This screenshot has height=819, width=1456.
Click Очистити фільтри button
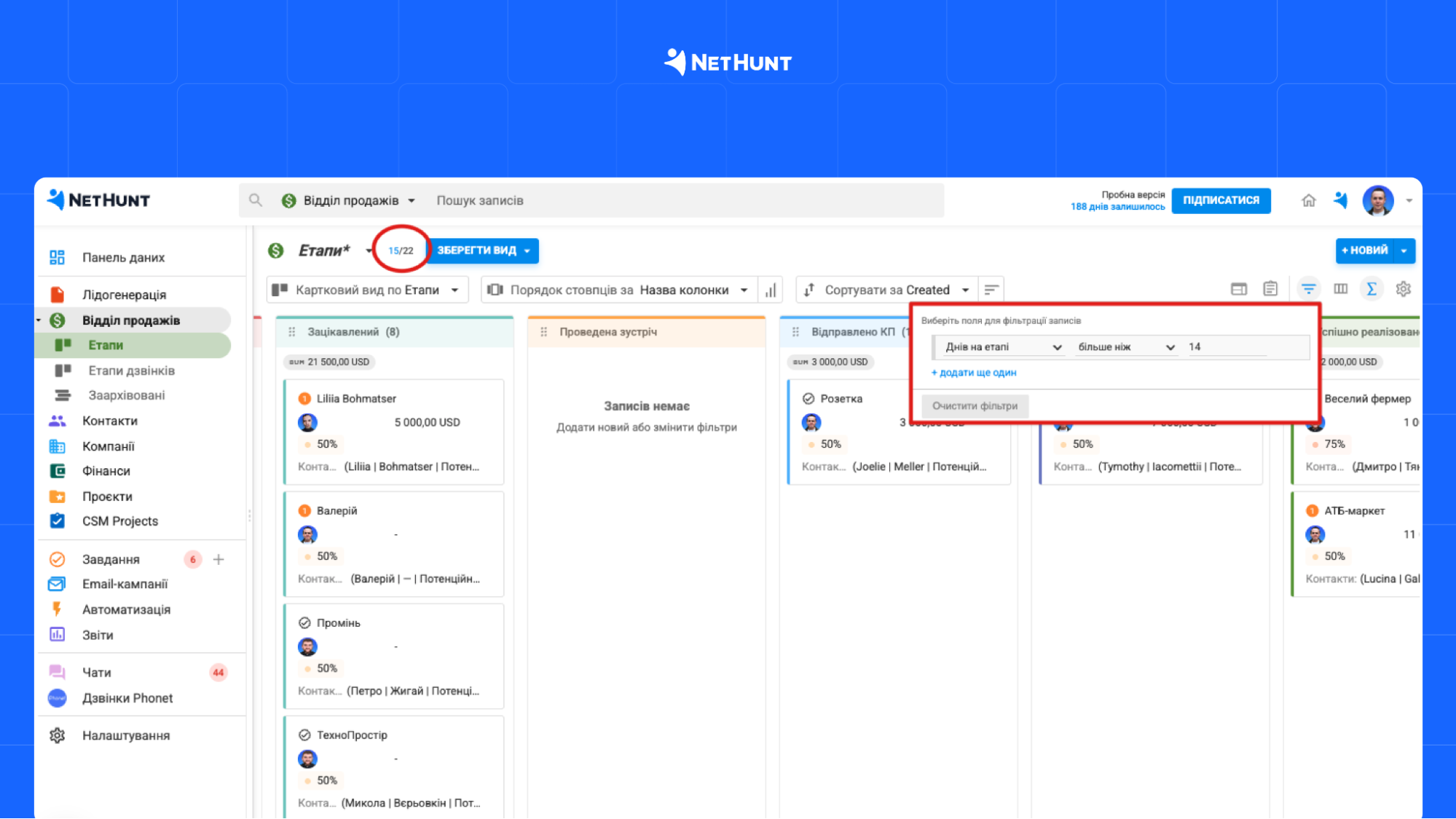975,406
